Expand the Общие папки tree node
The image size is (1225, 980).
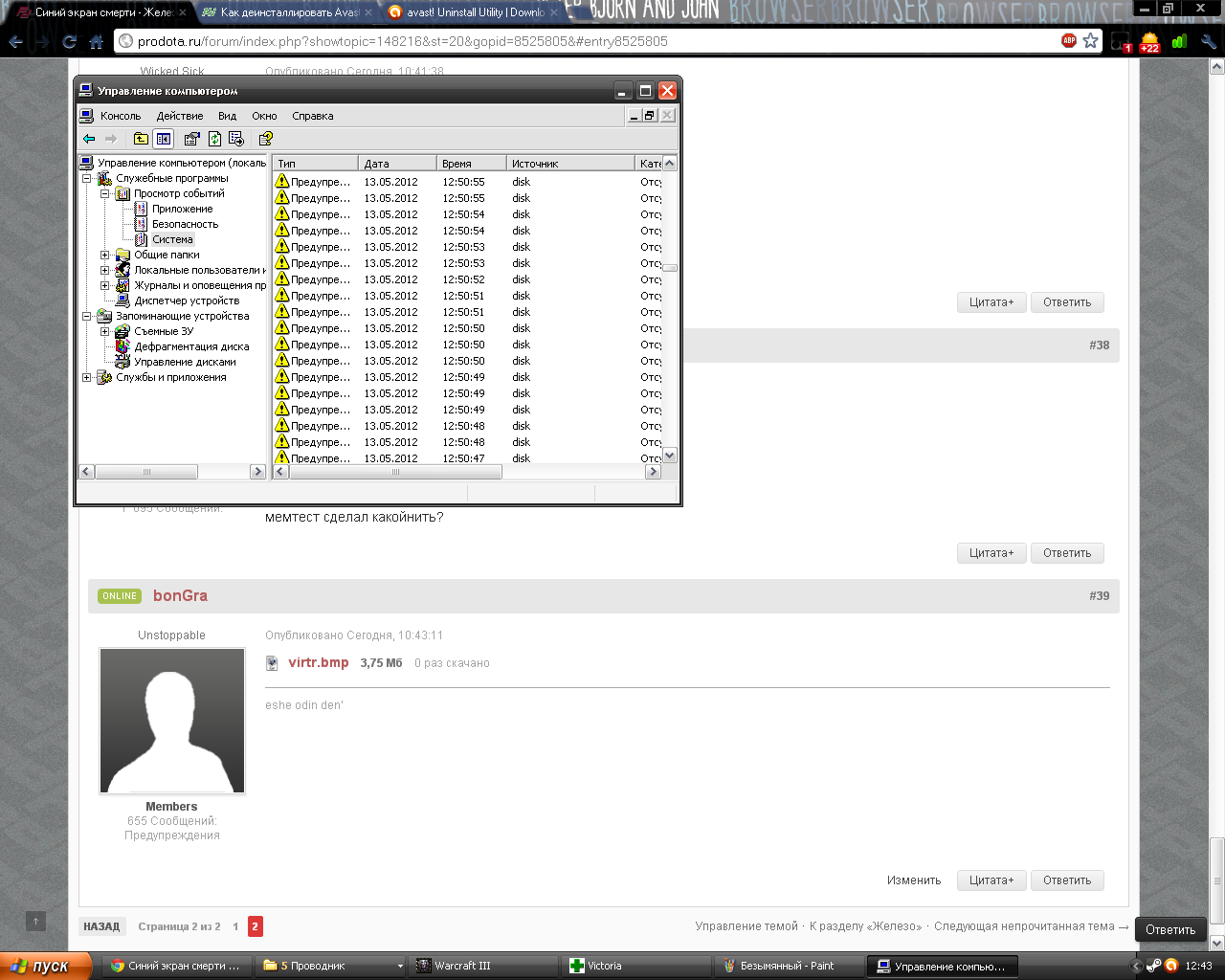[x=105, y=255]
